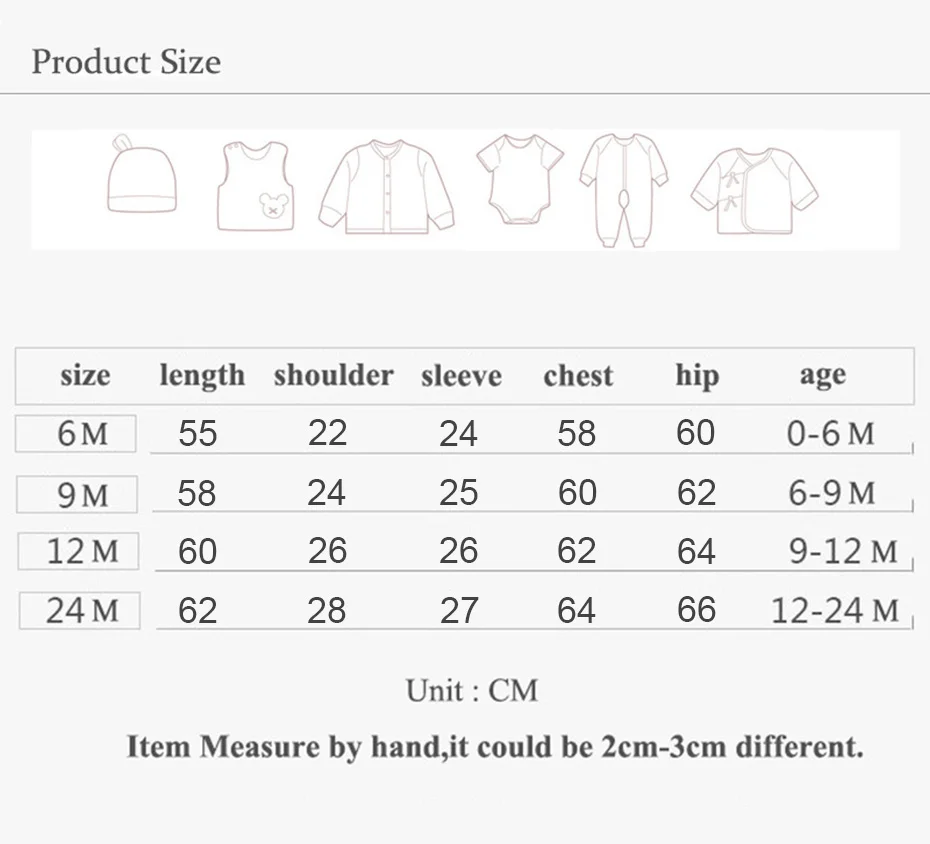Image resolution: width=930 pixels, height=844 pixels.
Task: Click the shoulder column header
Action: point(334,375)
